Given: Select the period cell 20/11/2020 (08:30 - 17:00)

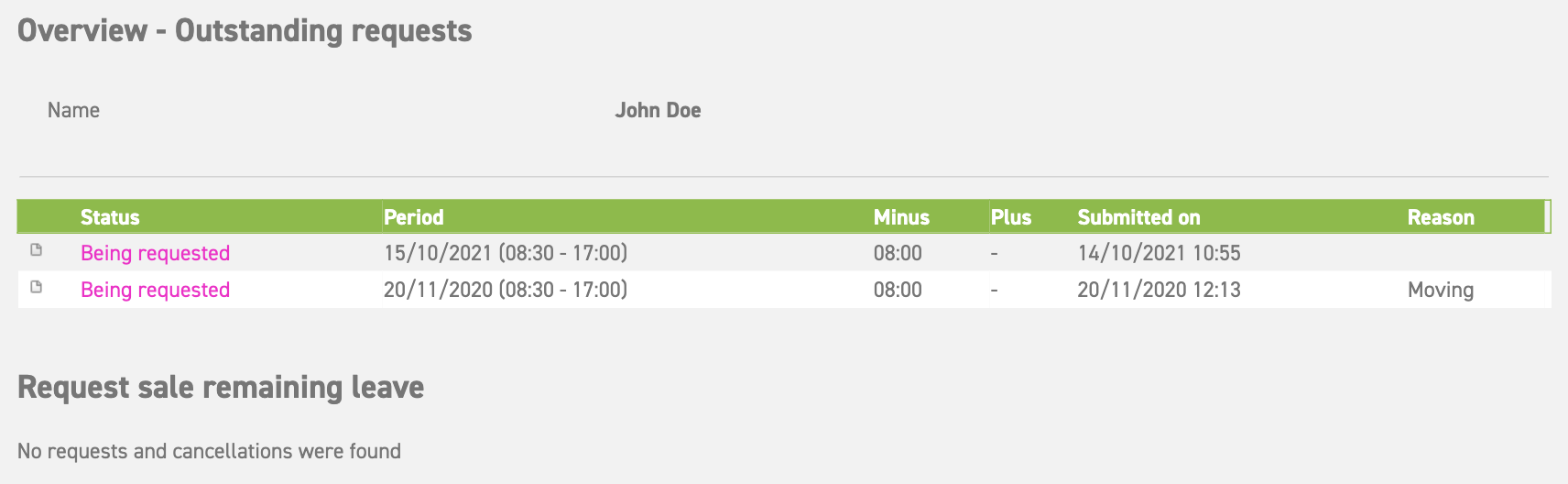Looking at the screenshot, I should tap(506, 290).
